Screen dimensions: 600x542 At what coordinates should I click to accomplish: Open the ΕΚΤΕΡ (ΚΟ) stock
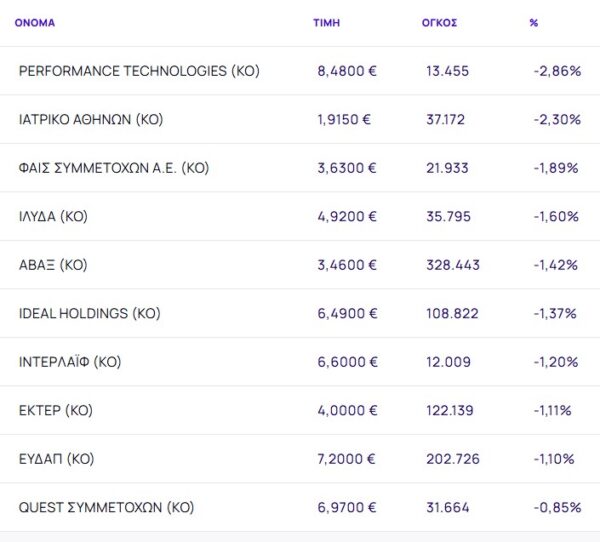pos(55,410)
